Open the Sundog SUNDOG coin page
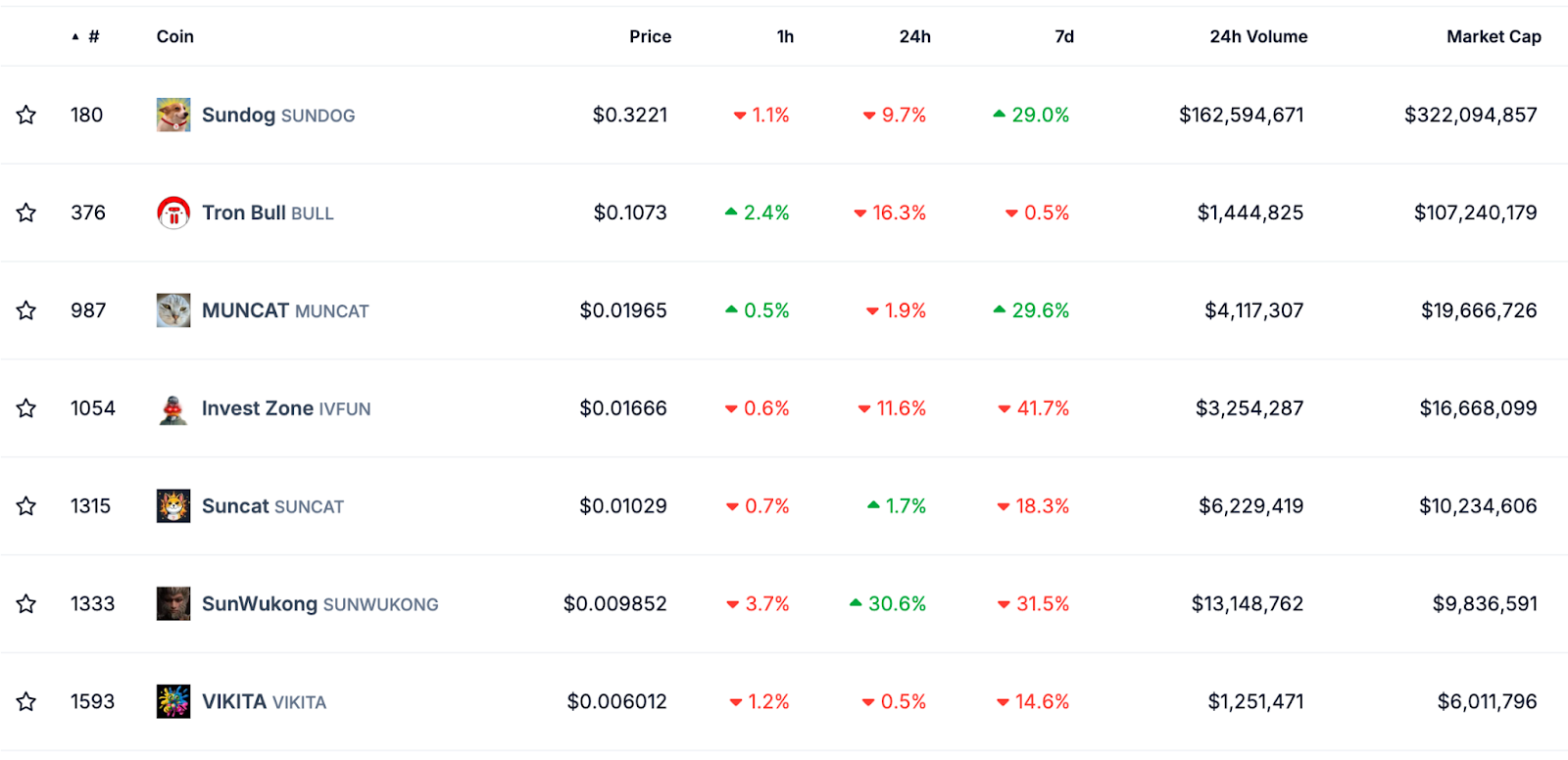The image size is (1568, 760). [278, 115]
